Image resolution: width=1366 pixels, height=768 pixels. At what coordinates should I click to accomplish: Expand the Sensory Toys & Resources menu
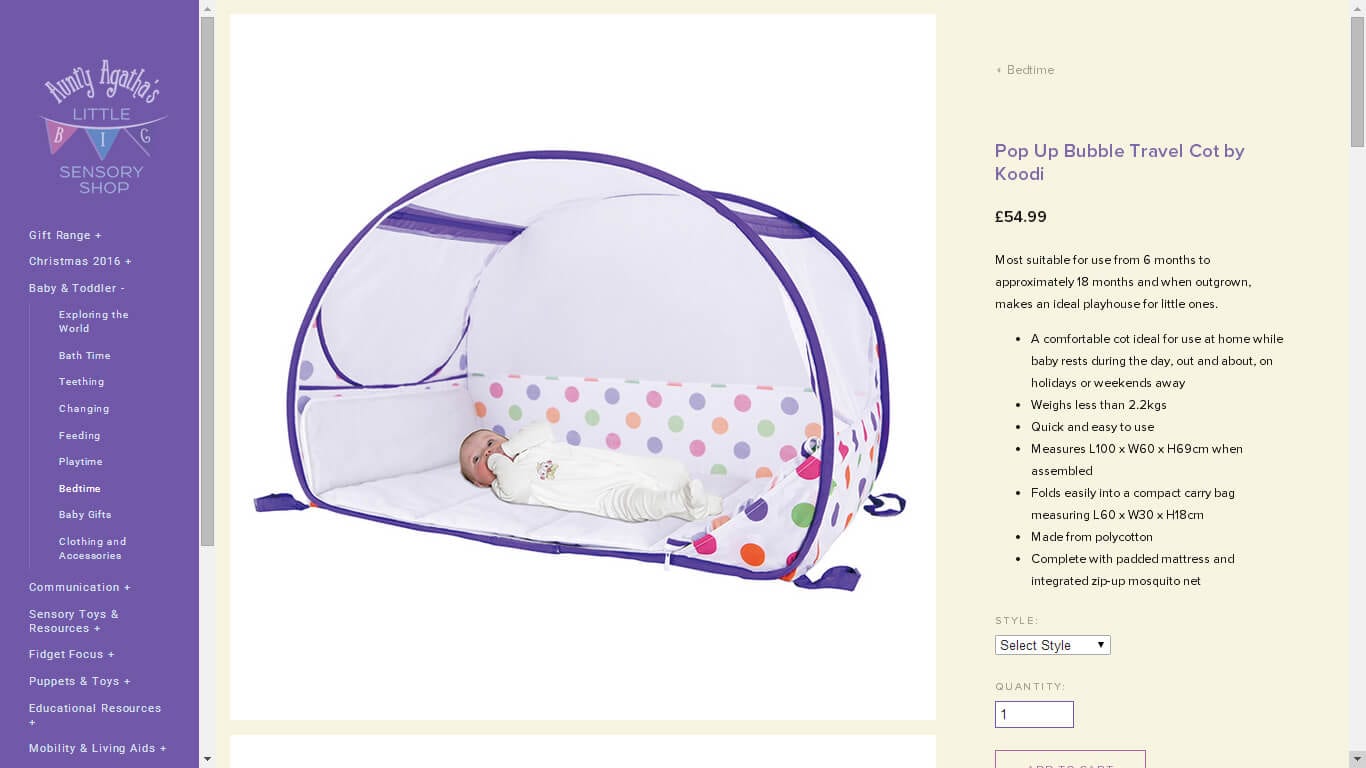coord(74,621)
